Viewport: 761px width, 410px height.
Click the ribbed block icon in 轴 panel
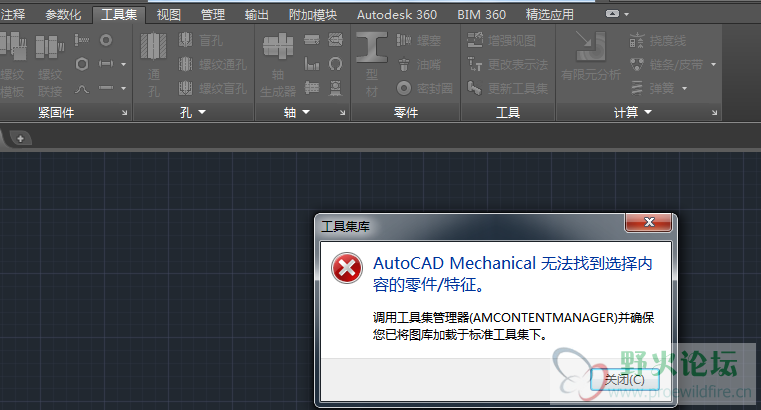(x=312, y=88)
